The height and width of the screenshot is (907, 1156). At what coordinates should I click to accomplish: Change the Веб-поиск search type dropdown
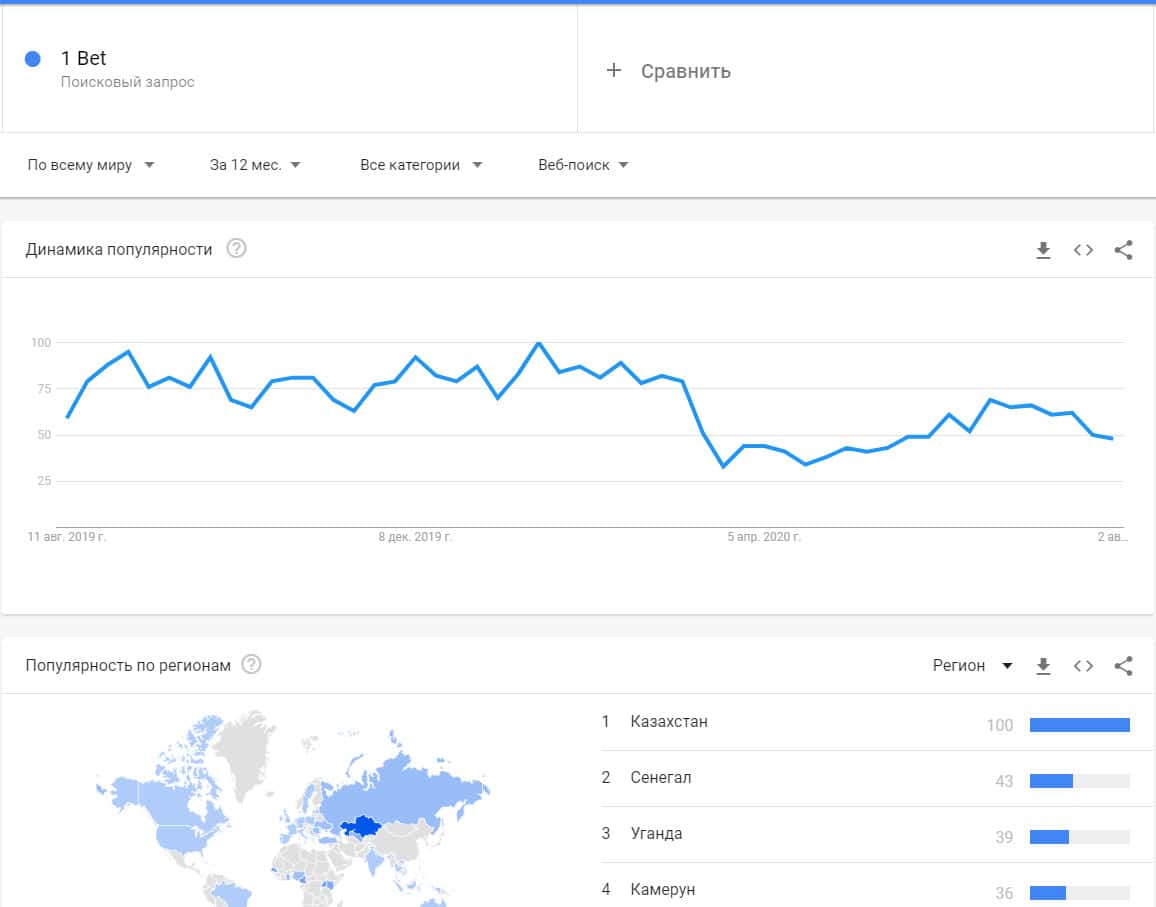pos(583,165)
